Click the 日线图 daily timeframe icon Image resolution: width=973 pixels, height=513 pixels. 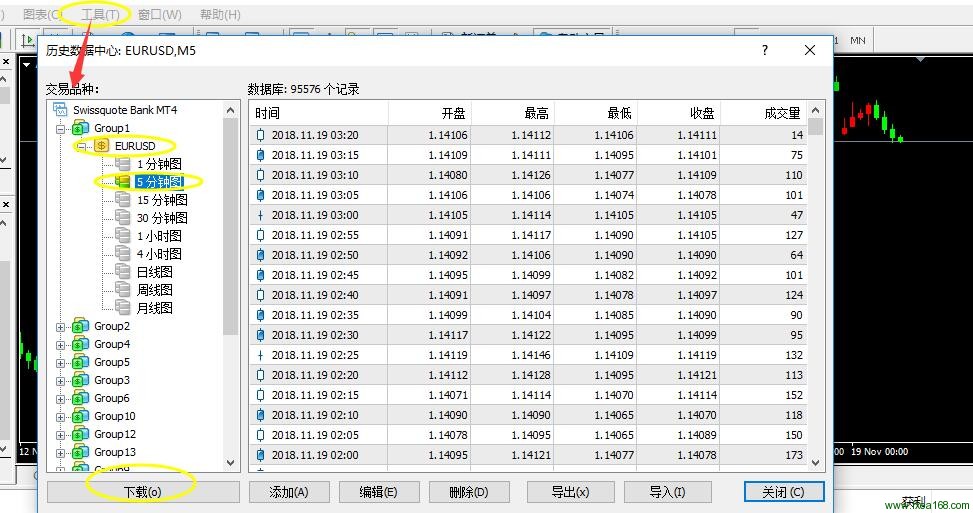[x=123, y=272]
